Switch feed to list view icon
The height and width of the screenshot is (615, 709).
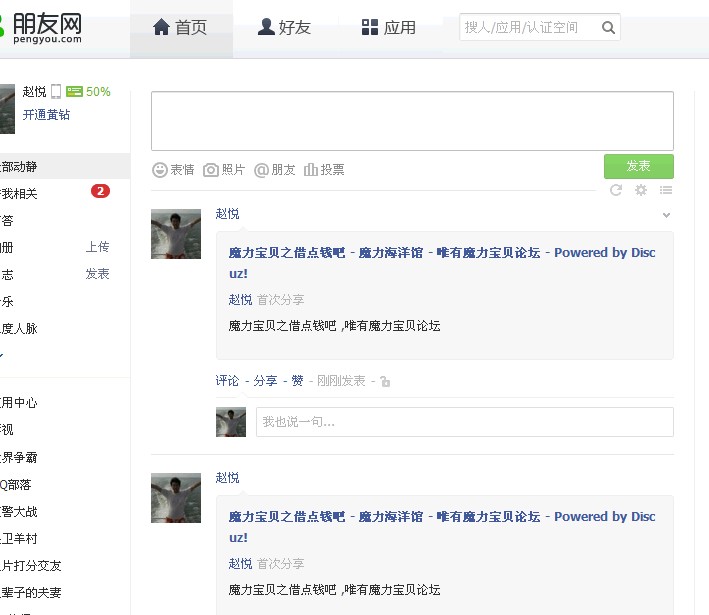click(x=666, y=190)
